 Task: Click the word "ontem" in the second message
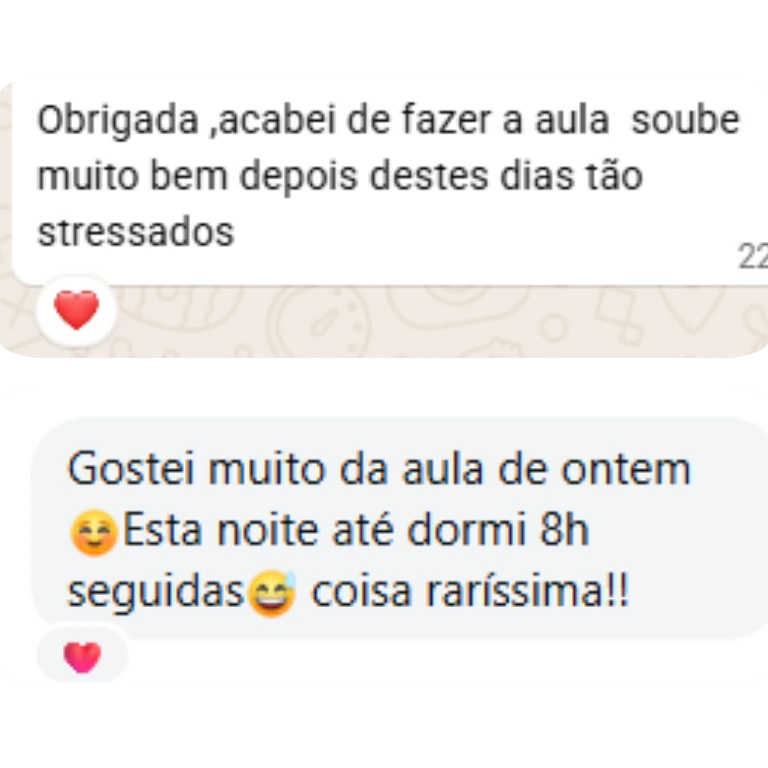coord(625,470)
